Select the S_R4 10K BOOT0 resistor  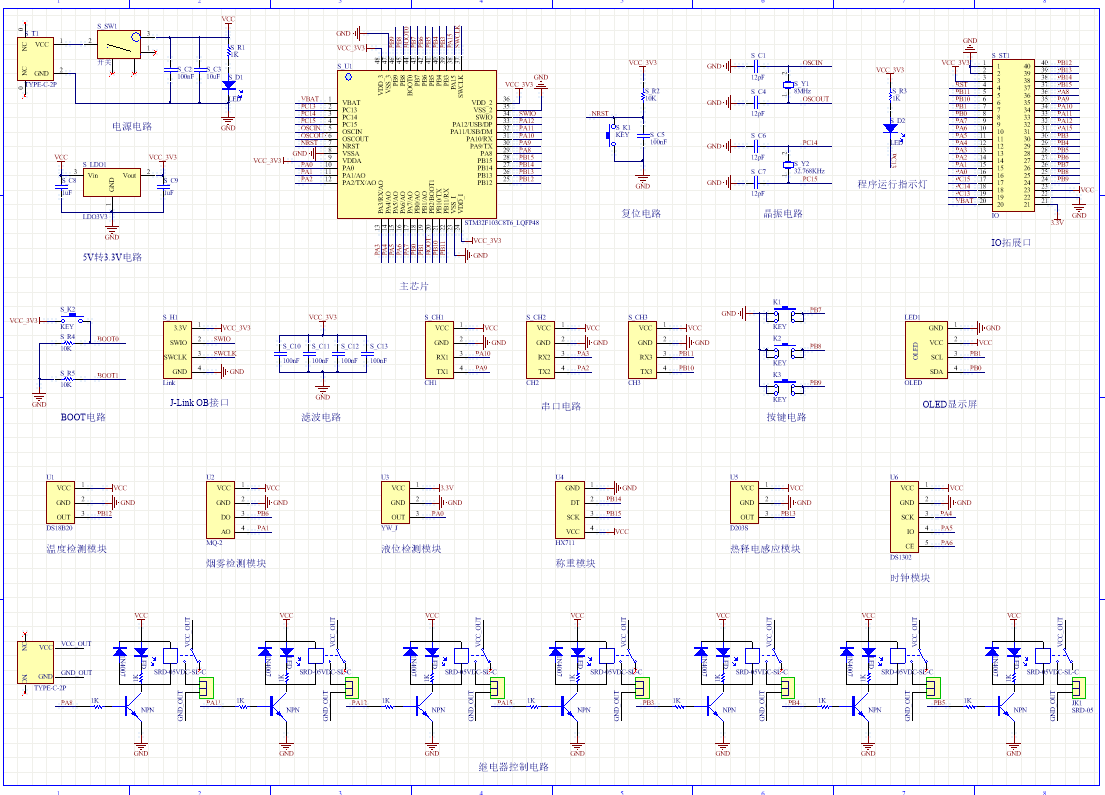pos(68,343)
